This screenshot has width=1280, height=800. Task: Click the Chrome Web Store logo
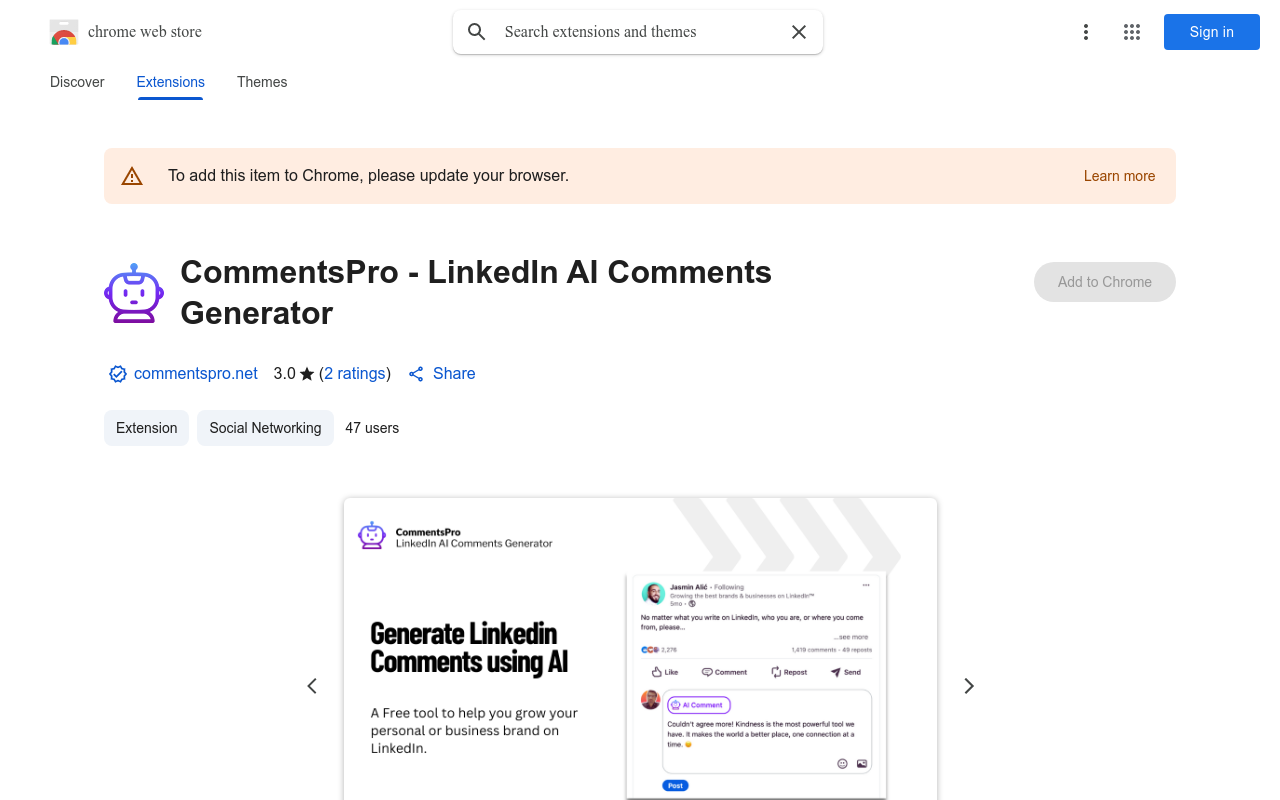tap(64, 32)
